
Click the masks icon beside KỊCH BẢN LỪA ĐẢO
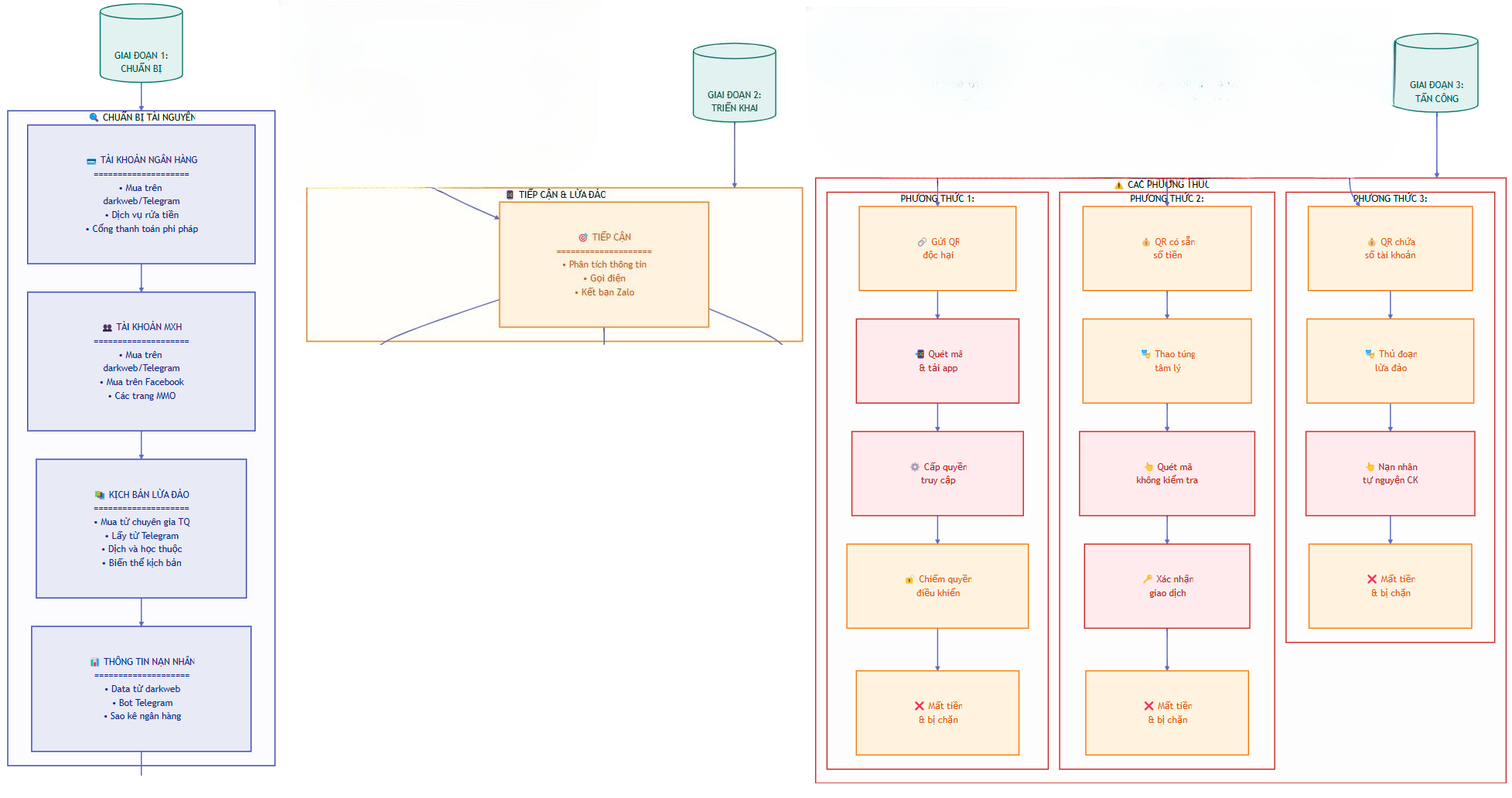tap(99, 495)
